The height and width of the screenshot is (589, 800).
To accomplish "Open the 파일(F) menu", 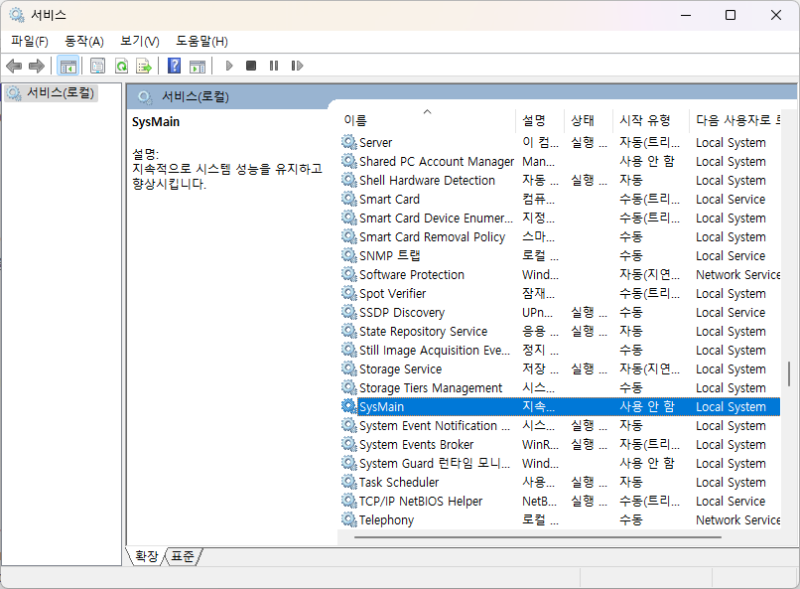I will [x=29, y=41].
